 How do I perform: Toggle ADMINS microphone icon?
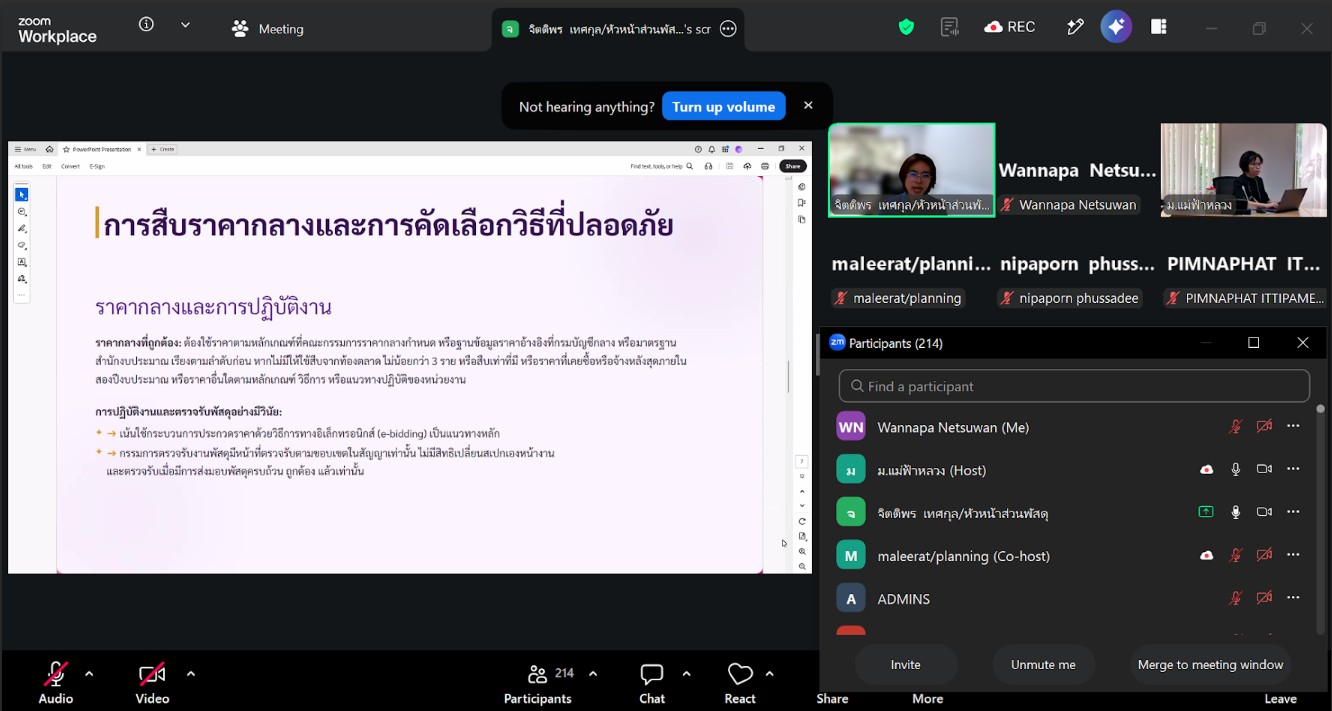click(1235, 598)
